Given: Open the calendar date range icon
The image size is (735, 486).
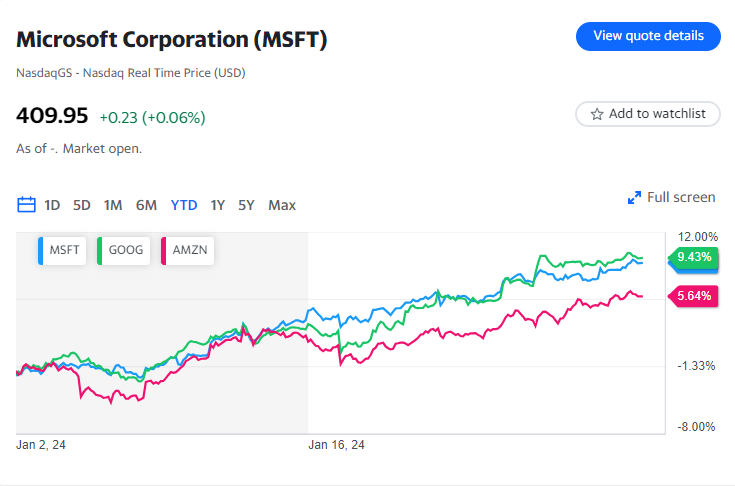Looking at the screenshot, I should (x=27, y=205).
